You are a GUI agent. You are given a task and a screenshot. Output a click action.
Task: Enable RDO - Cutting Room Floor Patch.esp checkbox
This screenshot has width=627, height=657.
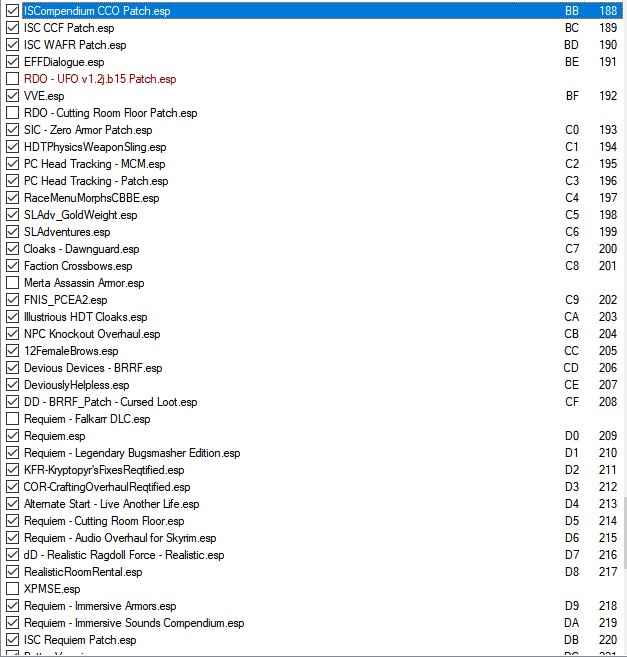click(x=13, y=113)
